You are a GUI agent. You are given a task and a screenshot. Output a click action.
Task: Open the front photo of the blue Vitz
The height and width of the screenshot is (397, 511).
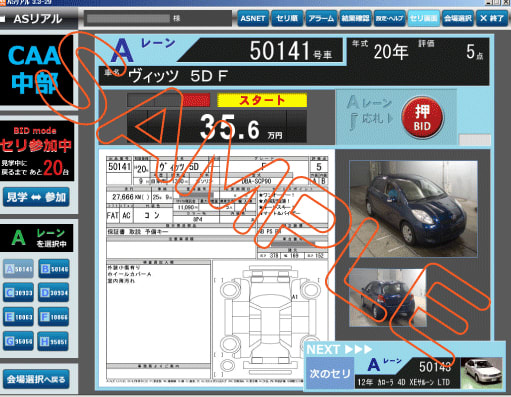[413, 209]
